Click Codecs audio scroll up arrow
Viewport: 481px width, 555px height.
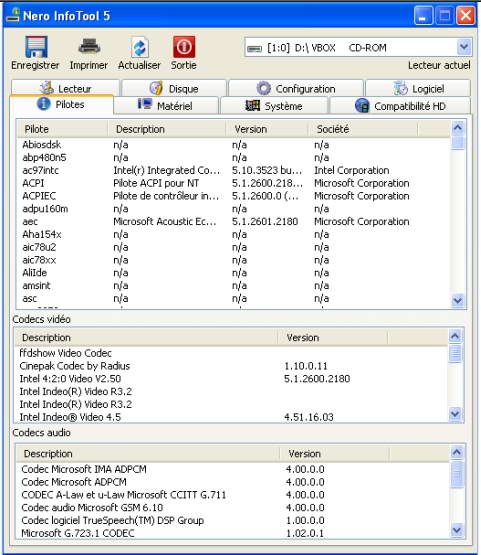click(x=457, y=452)
